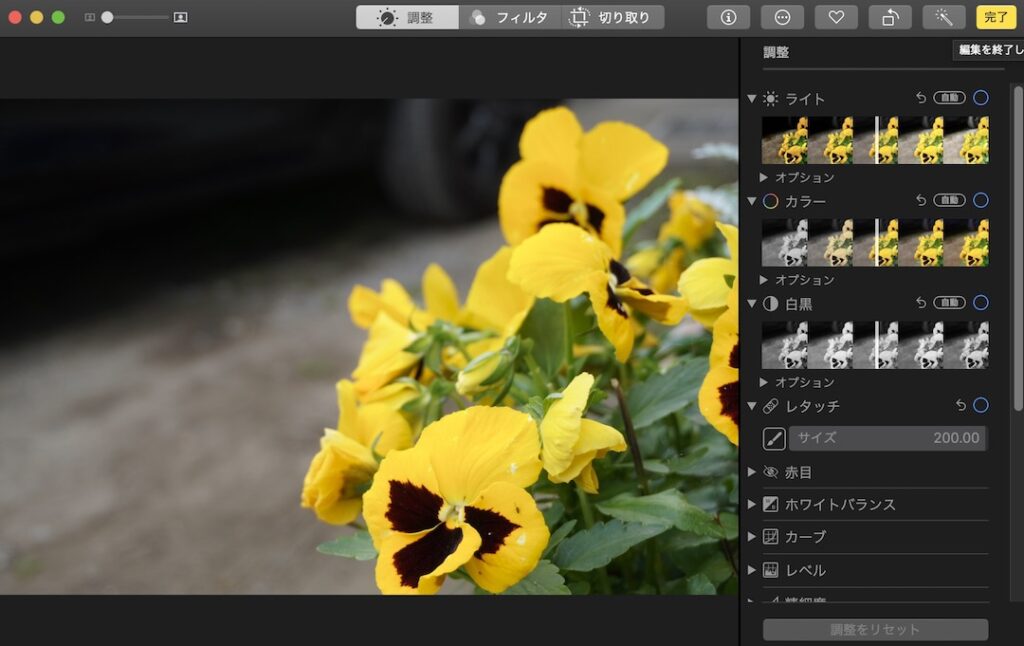Switch to the フィルタ tab
Viewport: 1024px width, 646px height.
pyautogui.click(x=509, y=17)
